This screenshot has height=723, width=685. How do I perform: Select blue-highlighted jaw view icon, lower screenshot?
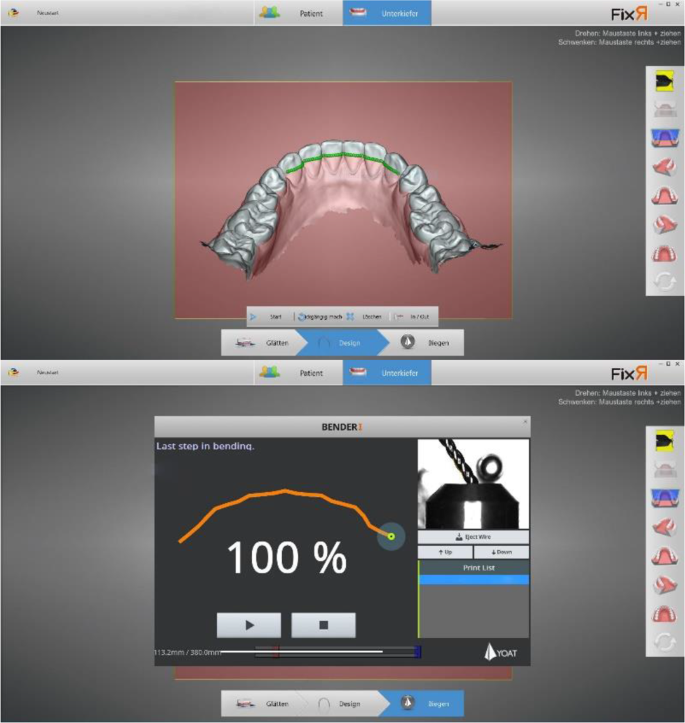tap(664, 498)
